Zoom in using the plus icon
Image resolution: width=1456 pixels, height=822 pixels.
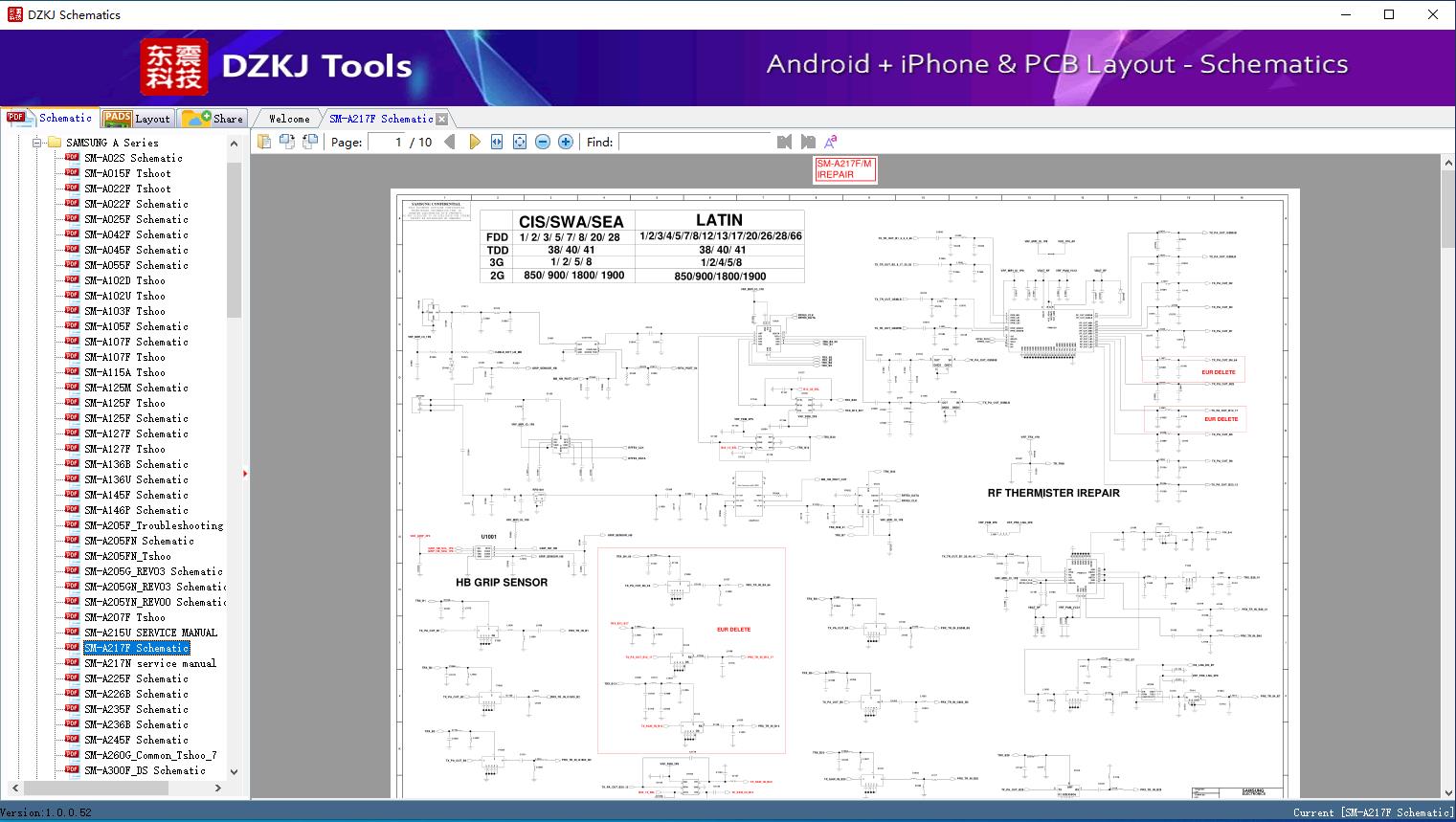pos(565,141)
